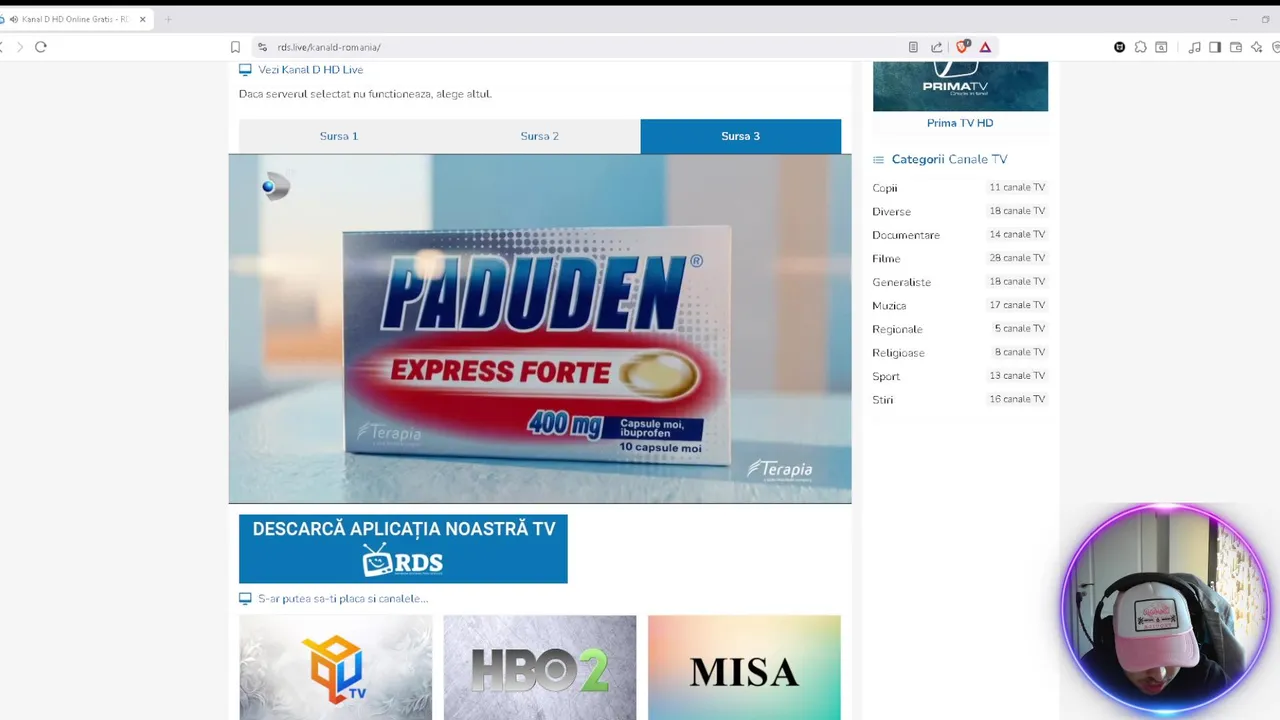Screen dimensions: 1280x720
Task: Switch to Sursa 1 tab
Action: (339, 136)
